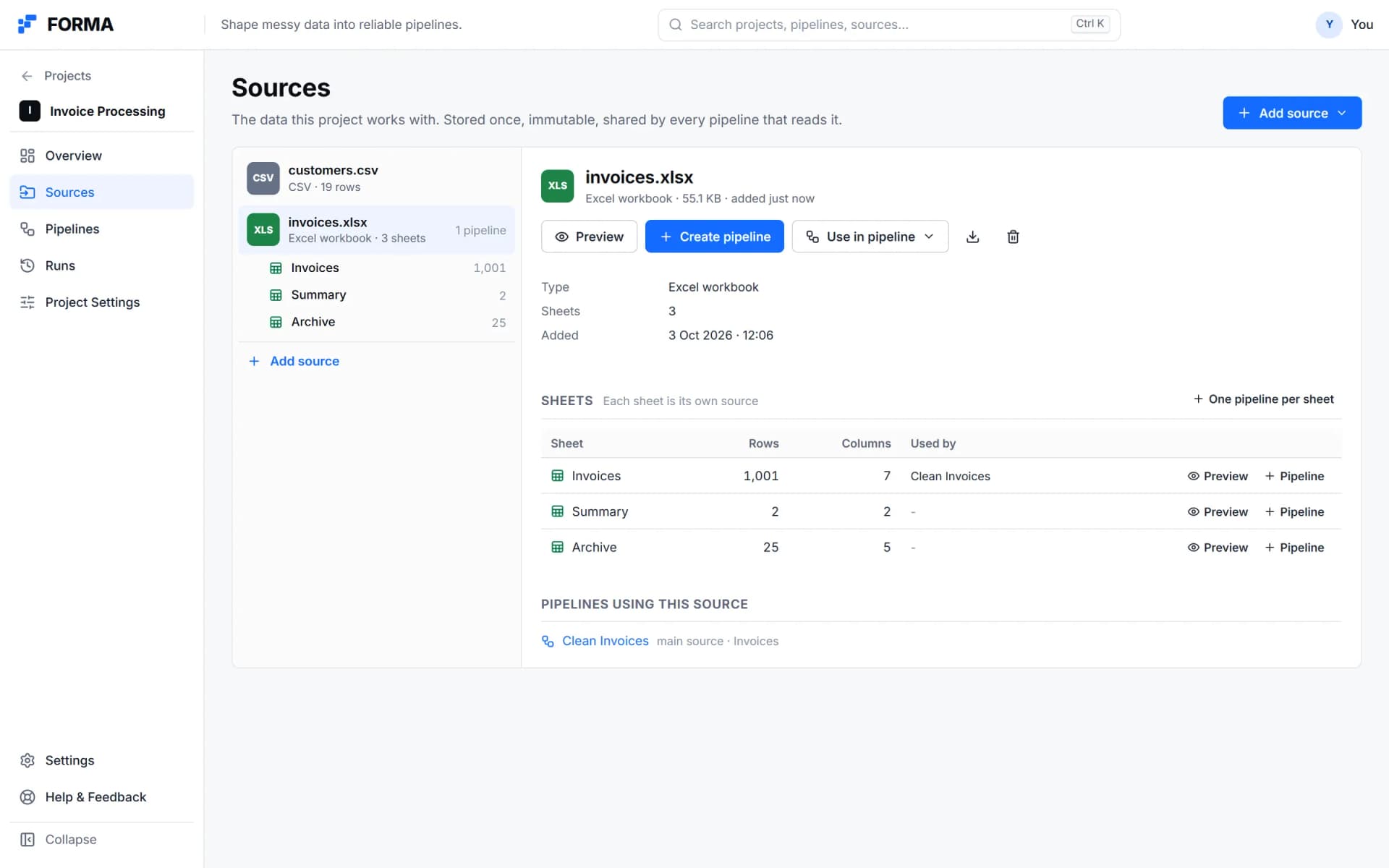Screen dimensions: 1389x868
Task: Open the Use in pipeline dropdown
Action: coord(870,237)
